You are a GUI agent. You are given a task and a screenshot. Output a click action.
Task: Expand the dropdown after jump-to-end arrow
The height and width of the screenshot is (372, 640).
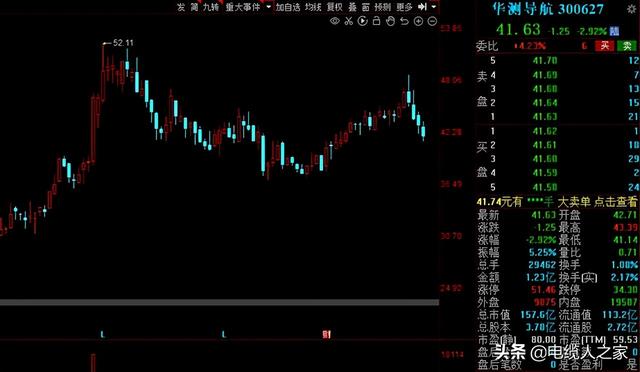(x=433, y=7)
